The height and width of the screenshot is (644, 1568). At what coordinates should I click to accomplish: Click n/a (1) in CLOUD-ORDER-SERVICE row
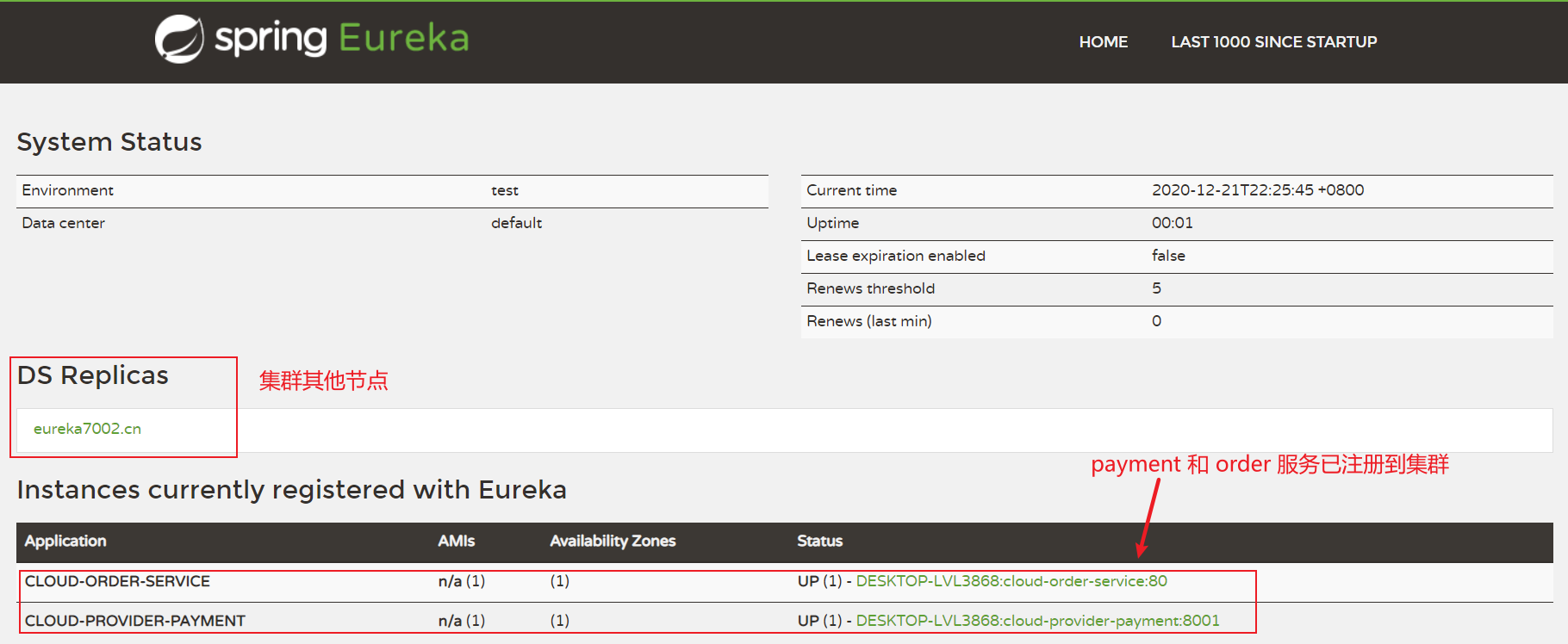(461, 581)
